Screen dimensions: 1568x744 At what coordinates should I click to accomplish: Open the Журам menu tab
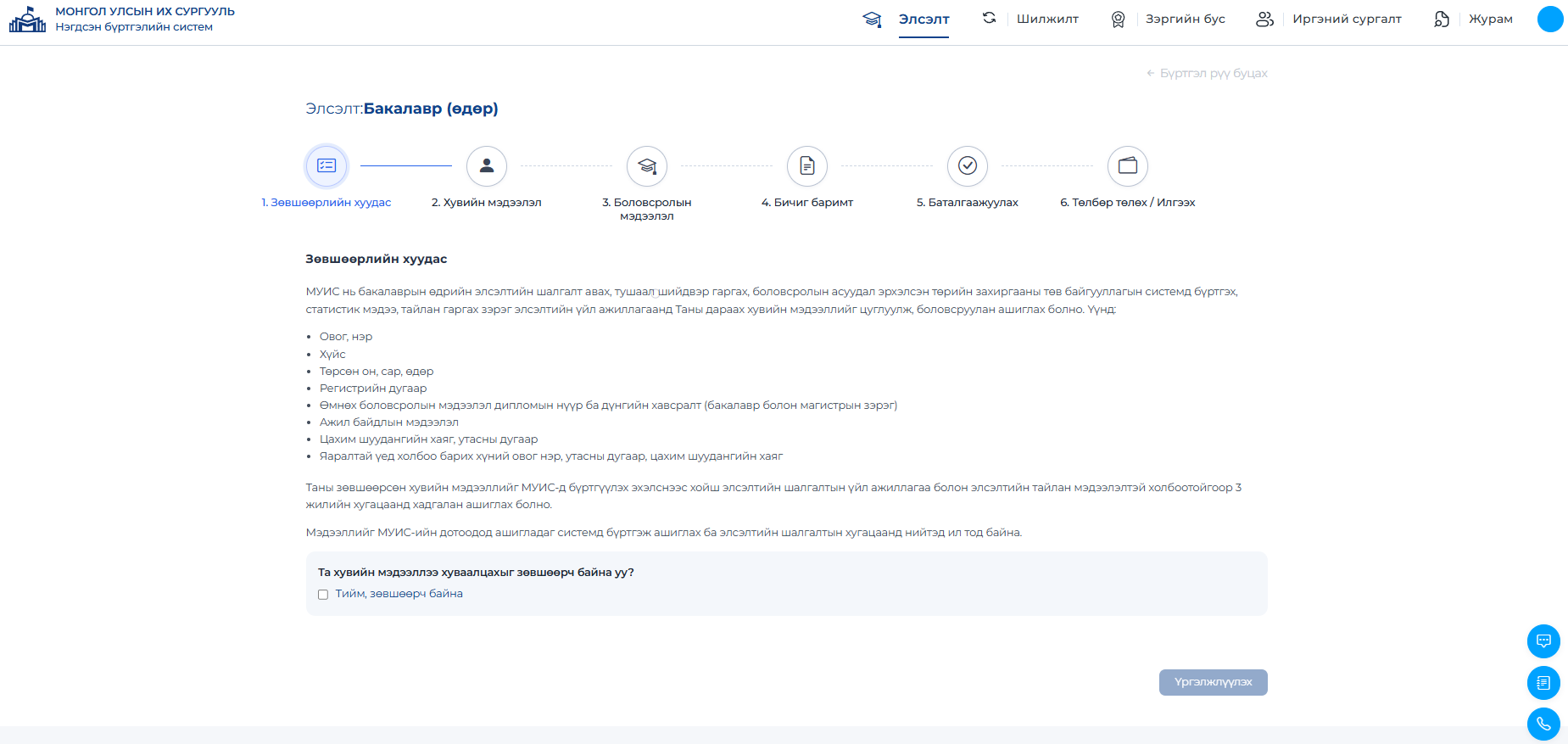coord(1491,19)
